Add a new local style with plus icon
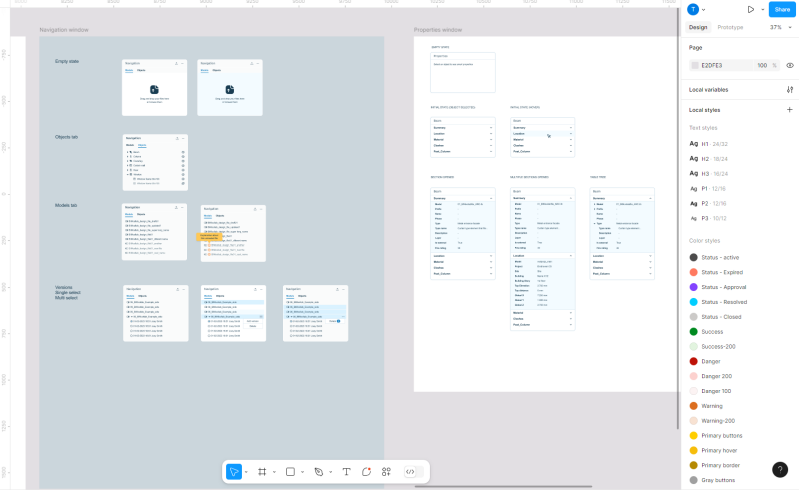799x490 pixels. (789, 110)
